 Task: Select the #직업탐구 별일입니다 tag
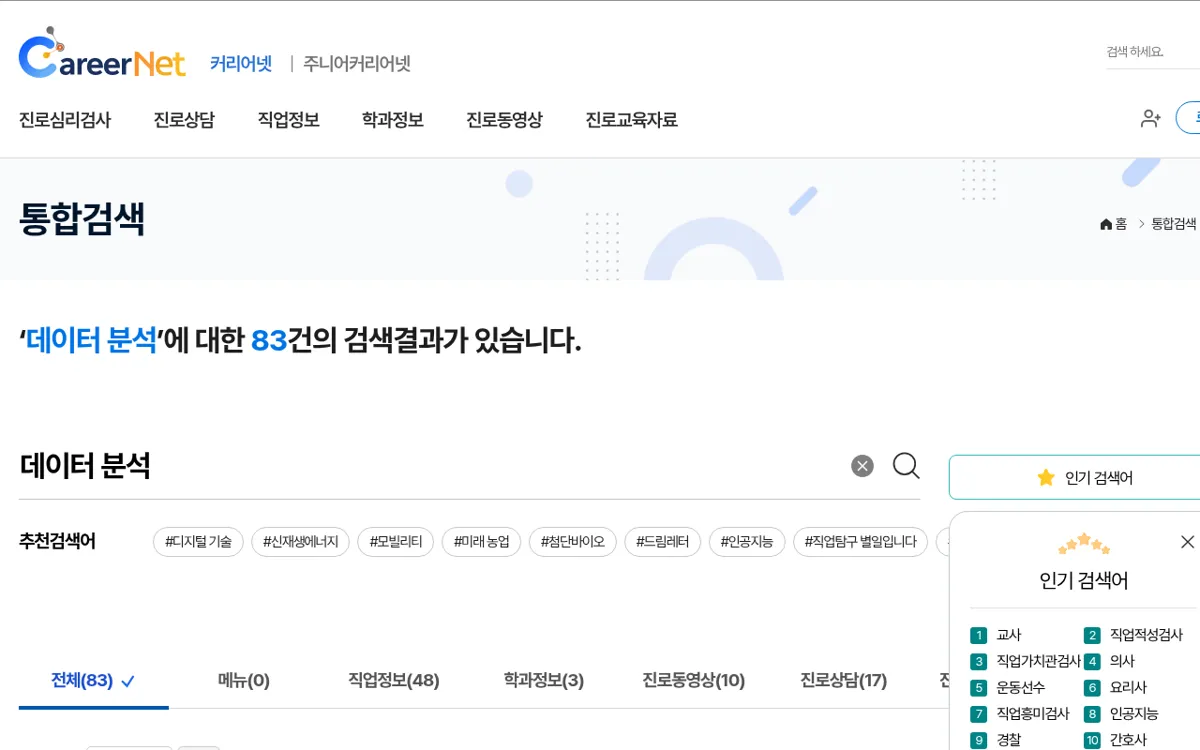(x=860, y=542)
